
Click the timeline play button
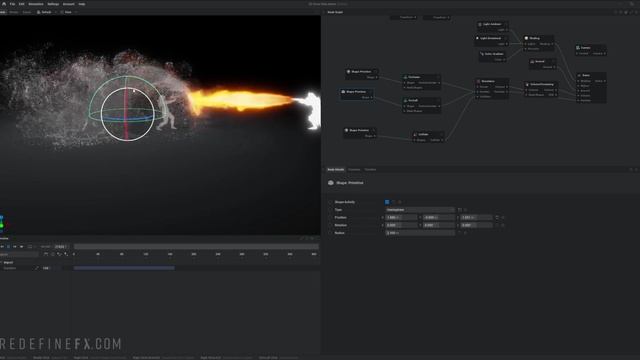(8, 247)
